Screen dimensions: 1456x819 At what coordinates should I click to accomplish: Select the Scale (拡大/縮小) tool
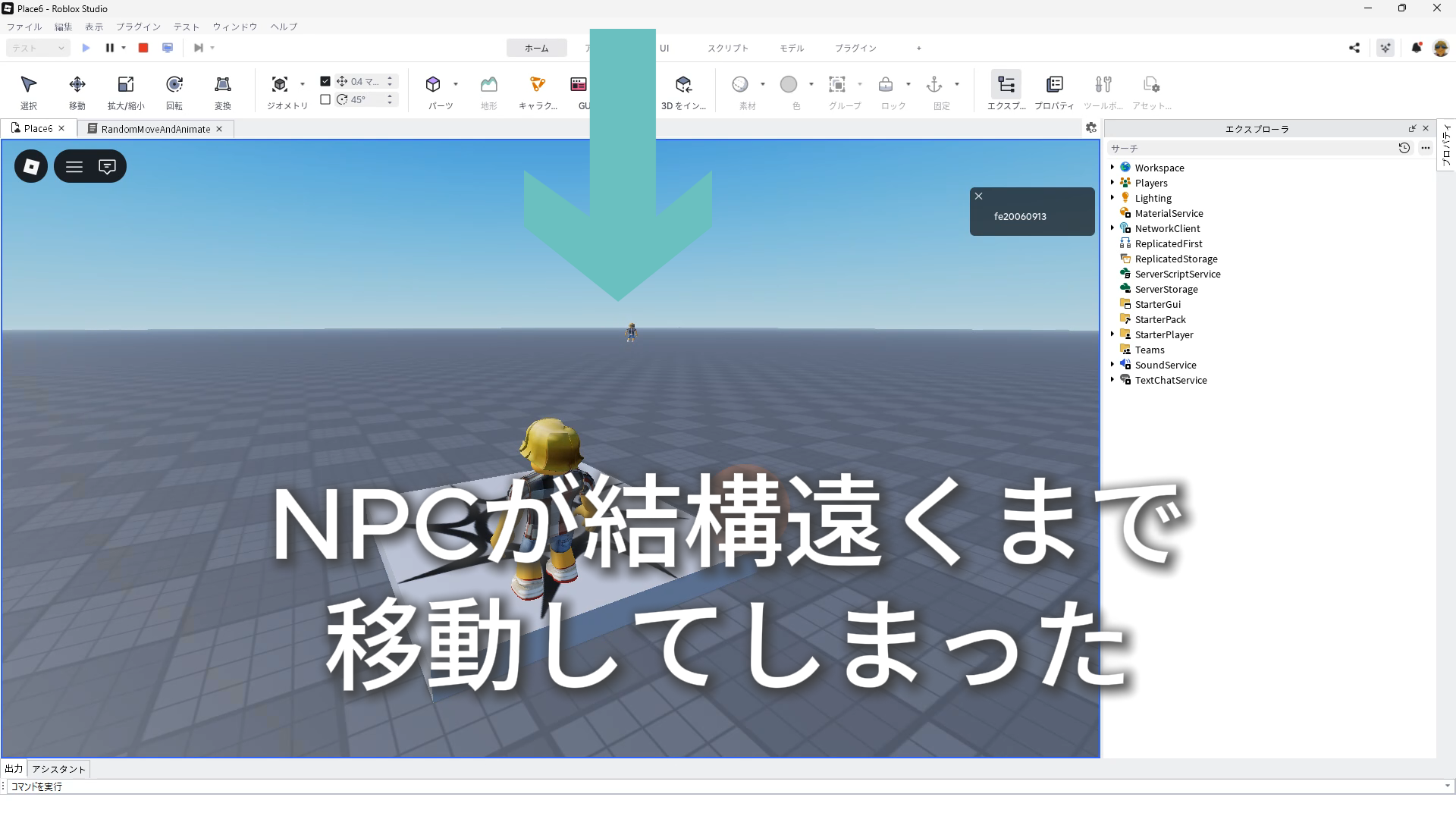[126, 85]
